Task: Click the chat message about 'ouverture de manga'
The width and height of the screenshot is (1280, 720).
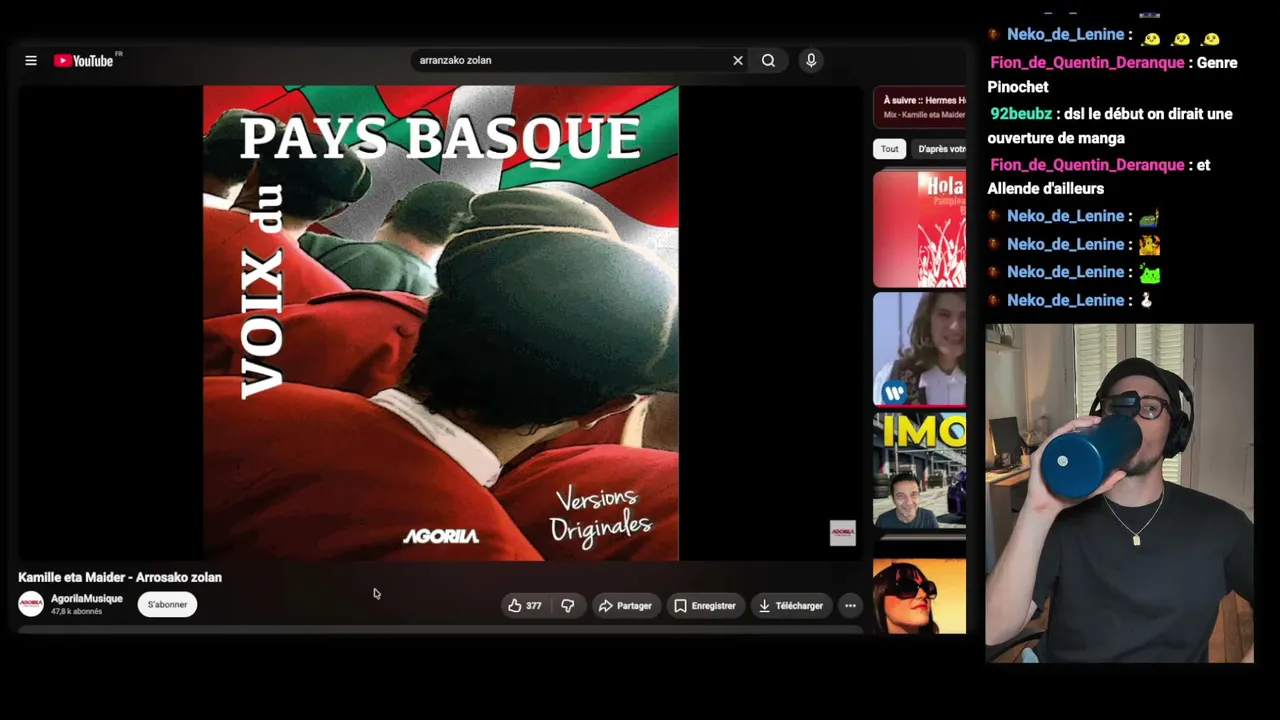Action: pyautogui.click(x=1110, y=126)
